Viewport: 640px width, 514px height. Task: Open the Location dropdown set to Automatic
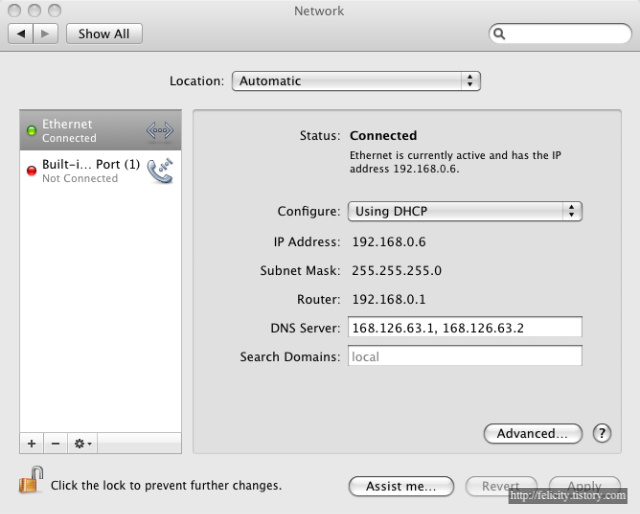[x=356, y=81]
